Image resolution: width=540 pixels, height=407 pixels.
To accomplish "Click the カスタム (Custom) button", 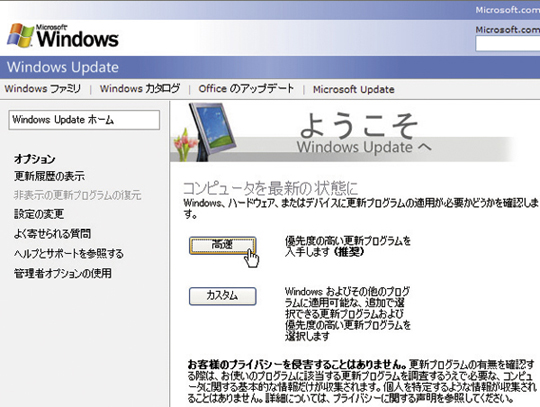I will click(222, 296).
